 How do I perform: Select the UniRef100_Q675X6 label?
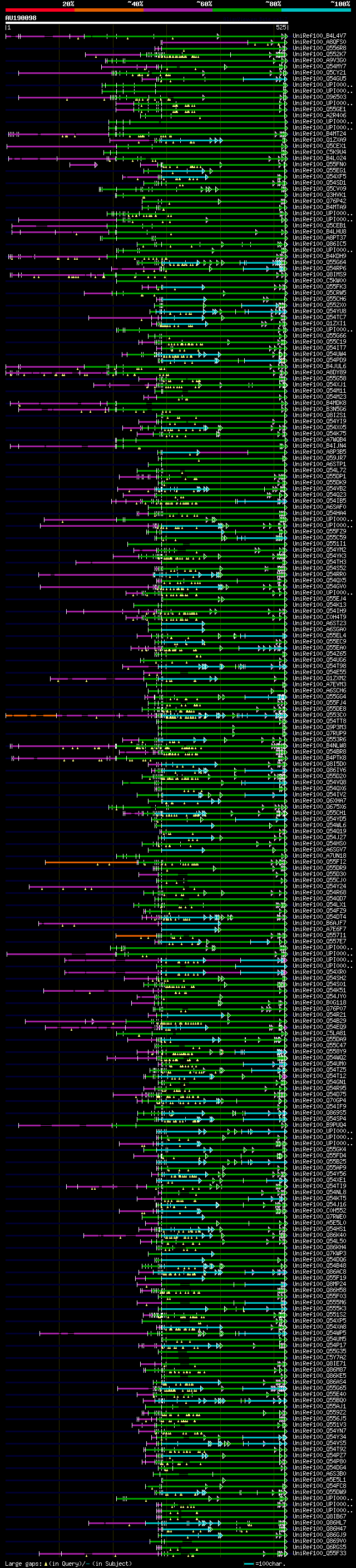(x=319, y=807)
